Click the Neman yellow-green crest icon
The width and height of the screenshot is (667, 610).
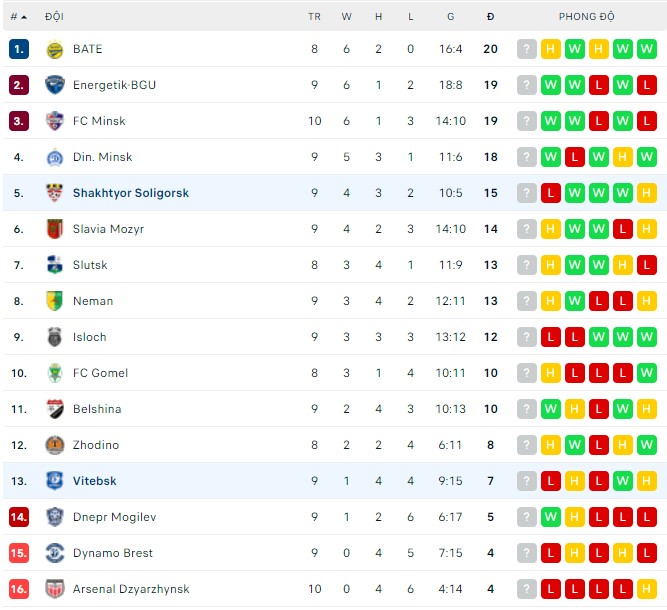(55, 301)
